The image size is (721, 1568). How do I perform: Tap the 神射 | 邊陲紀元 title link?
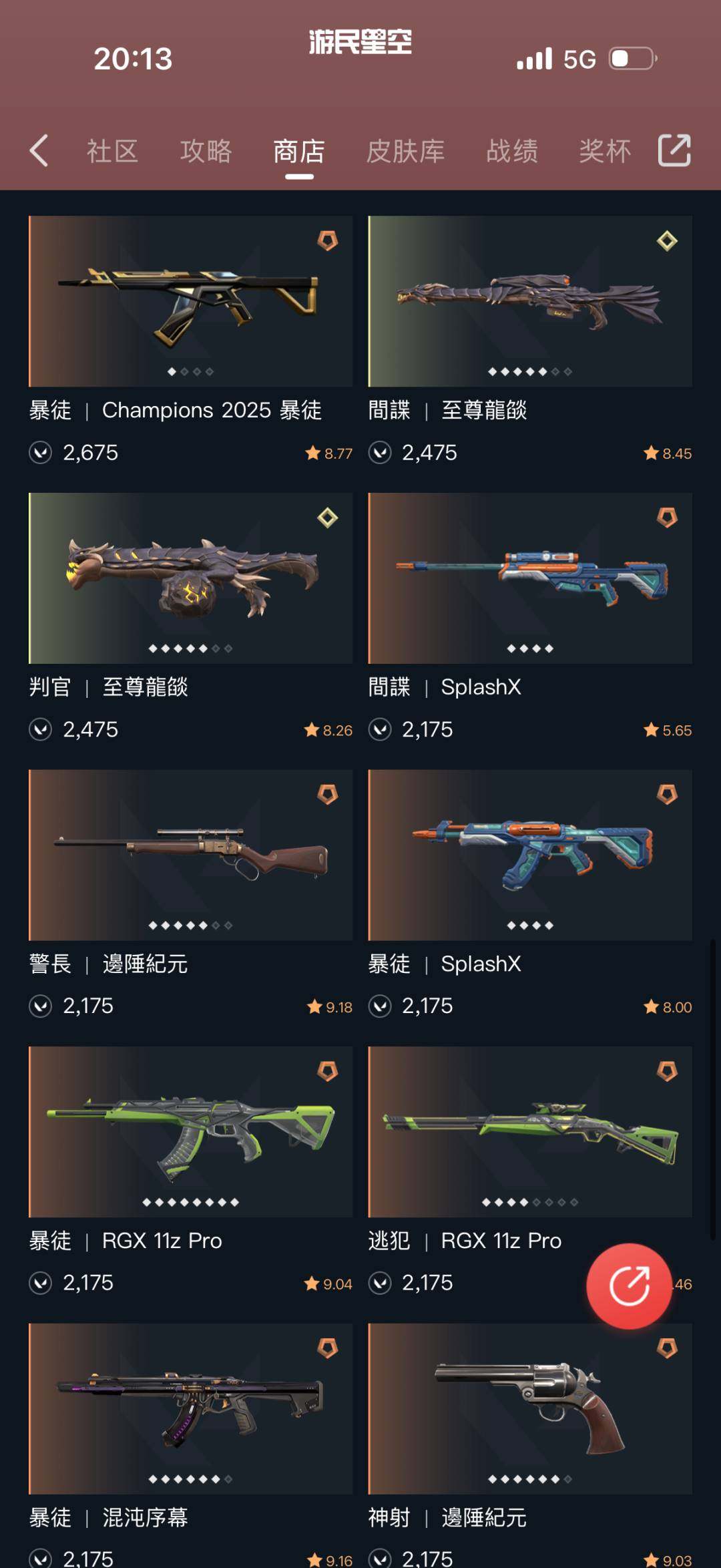[x=447, y=1517]
